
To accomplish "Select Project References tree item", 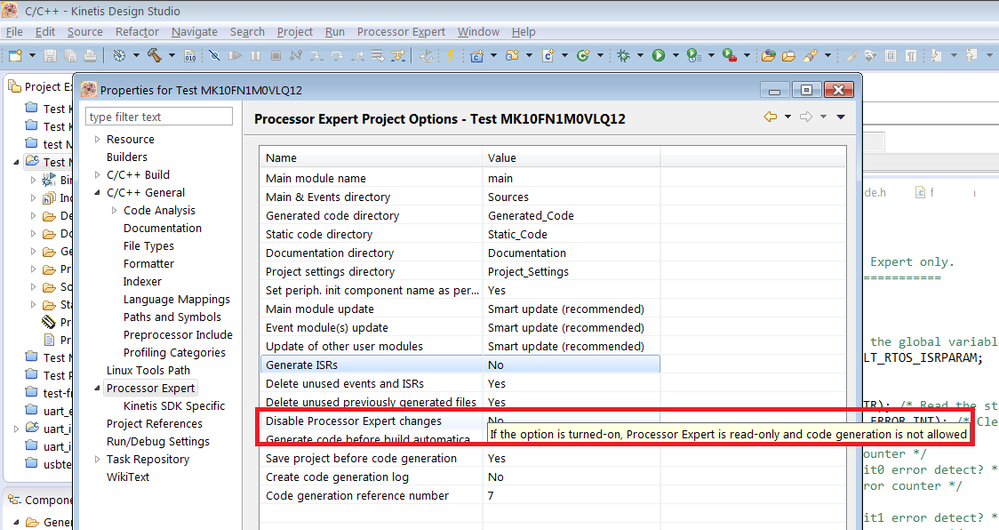I will pos(154,424).
